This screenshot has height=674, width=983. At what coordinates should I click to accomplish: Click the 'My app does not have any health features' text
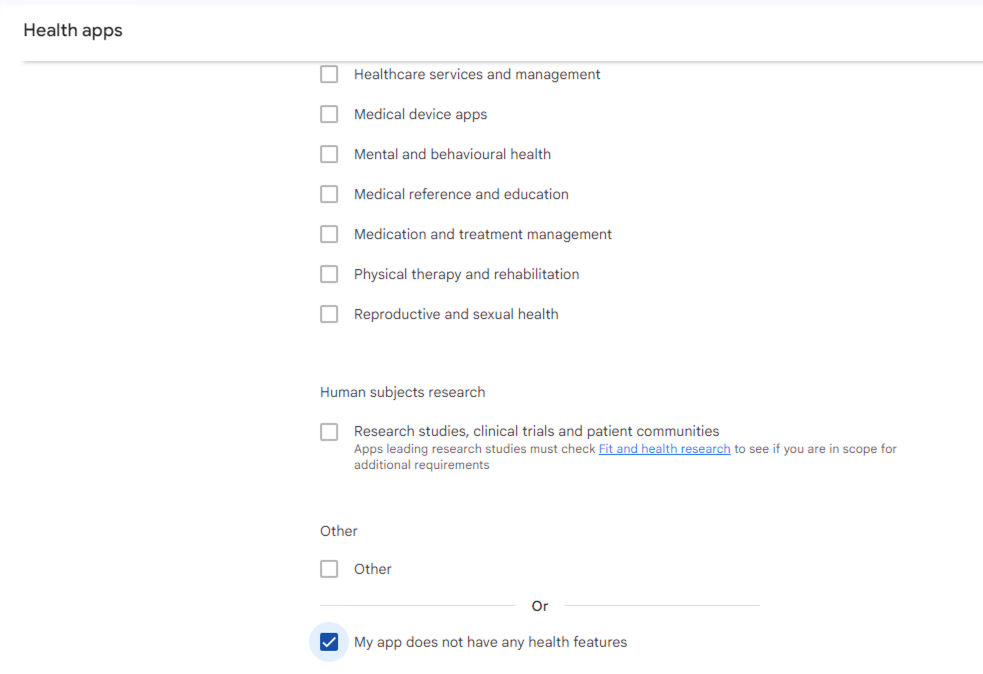490,642
